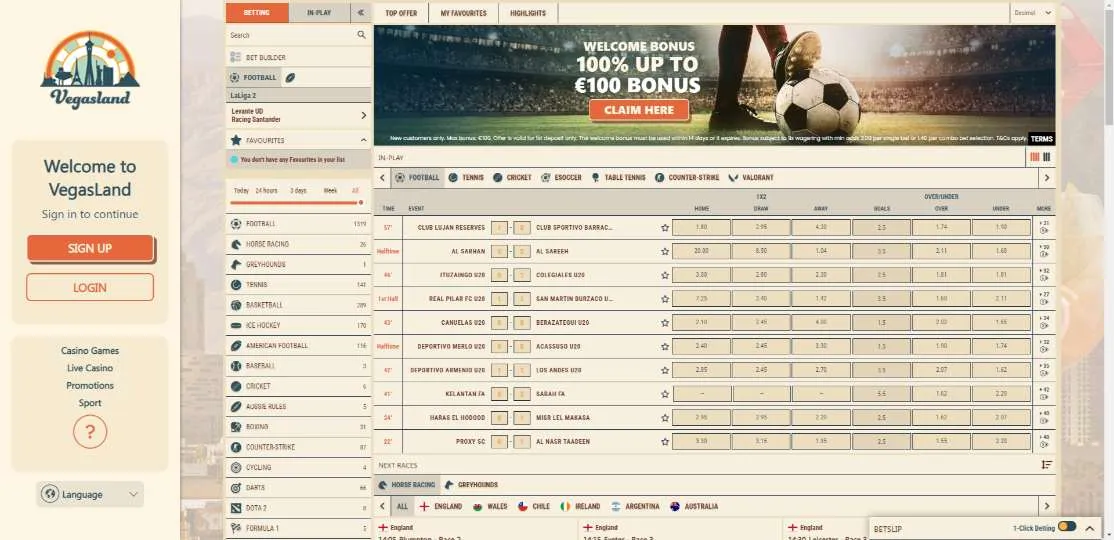
Task: Open Basketball in sports list
Action: (x=298, y=305)
